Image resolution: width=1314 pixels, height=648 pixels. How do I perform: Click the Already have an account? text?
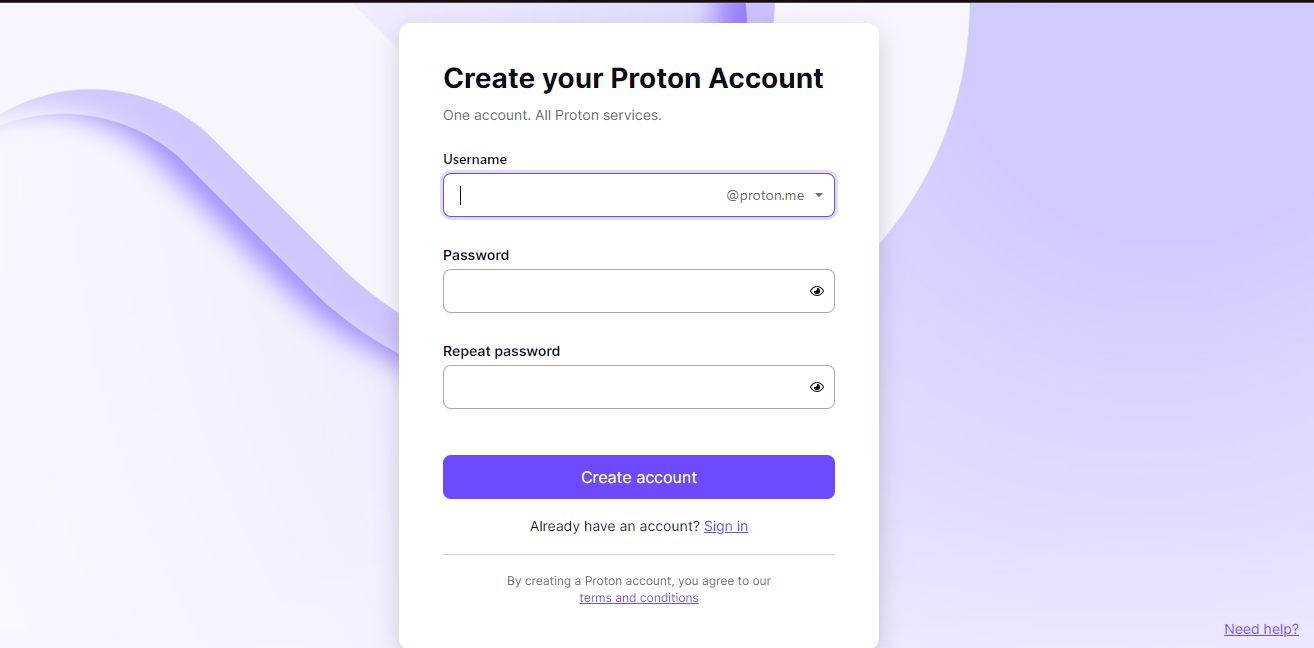pyautogui.click(x=615, y=526)
